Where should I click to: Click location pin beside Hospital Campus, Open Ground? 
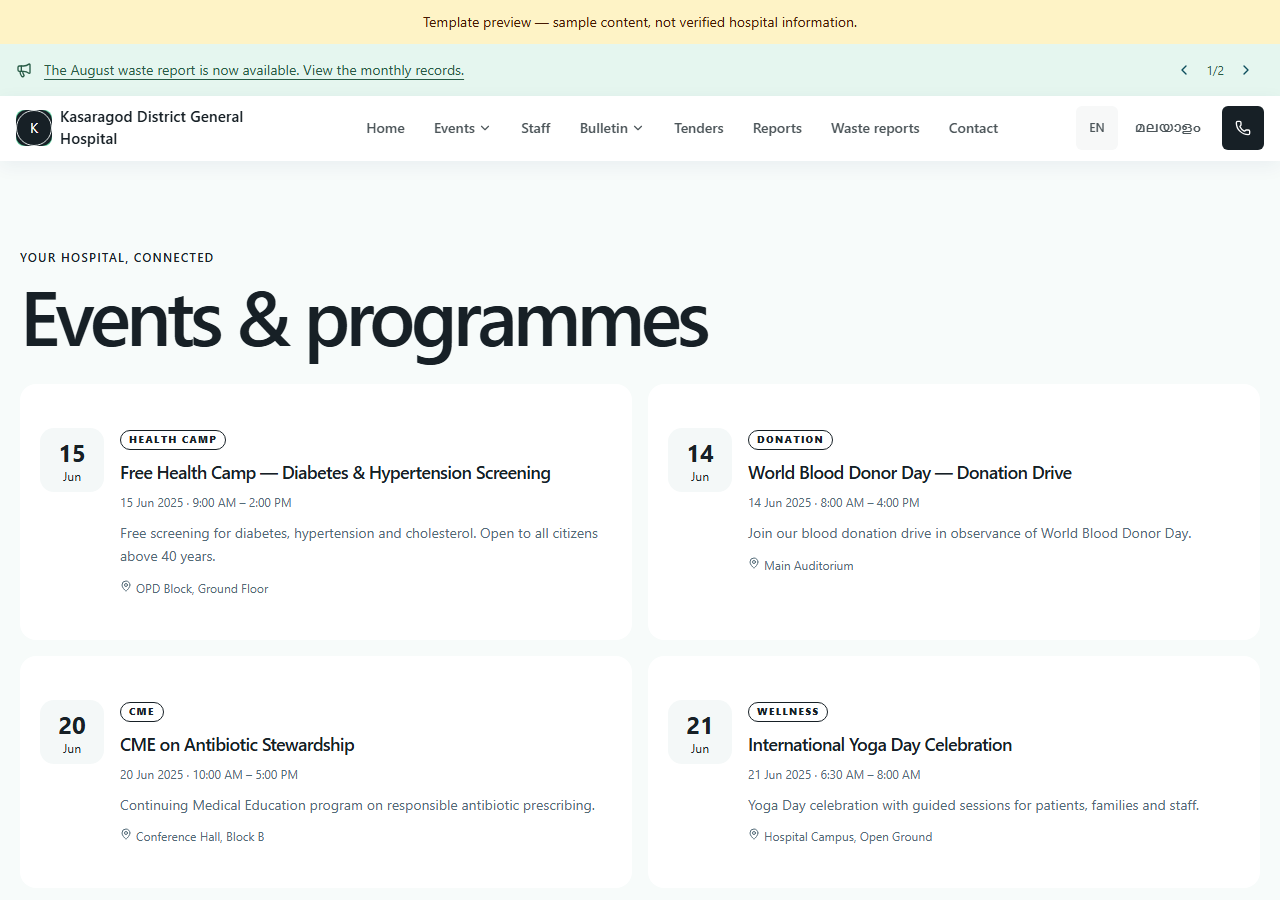click(754, 835)
